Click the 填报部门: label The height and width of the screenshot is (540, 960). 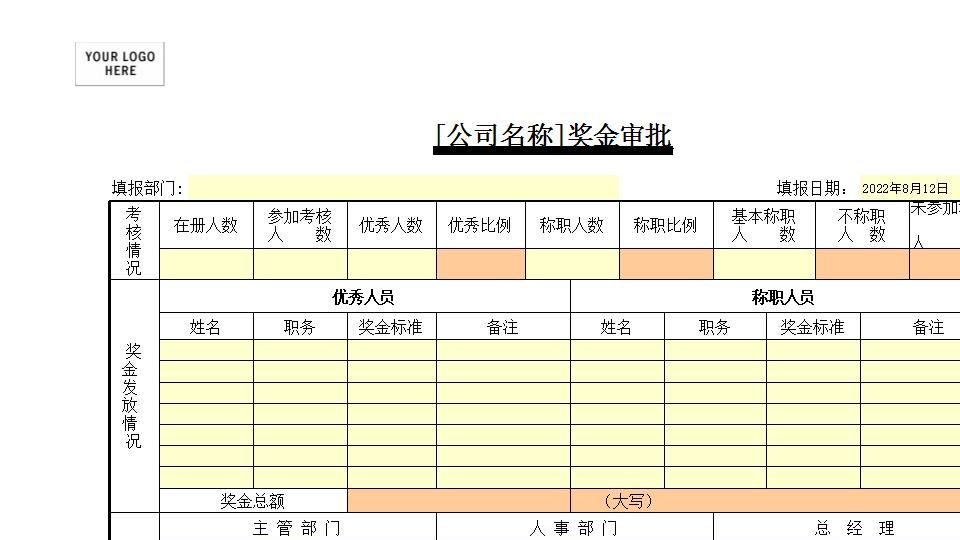pyautogui.click(x=147, y=188)
